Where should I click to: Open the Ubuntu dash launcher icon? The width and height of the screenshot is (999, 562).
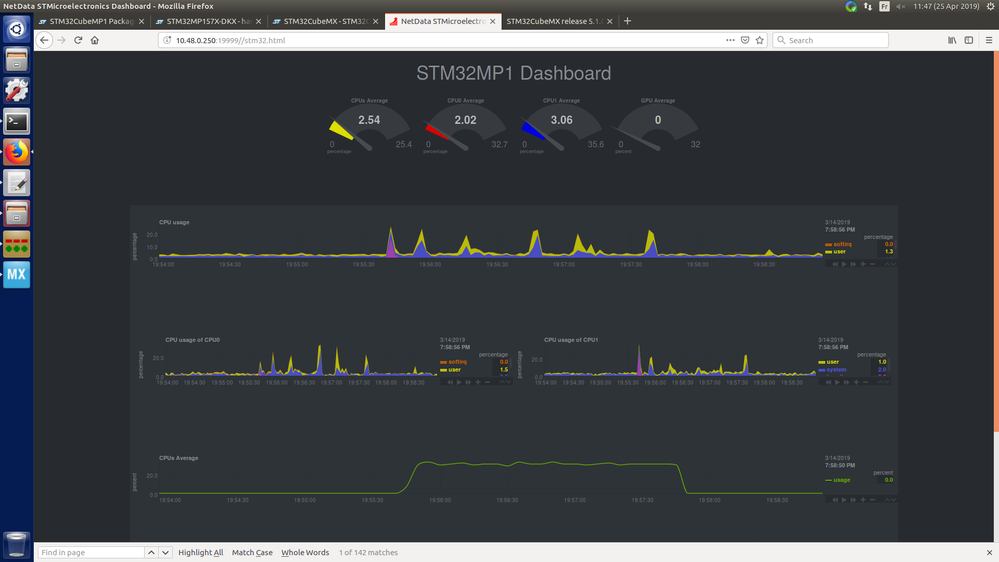[17, 29]
